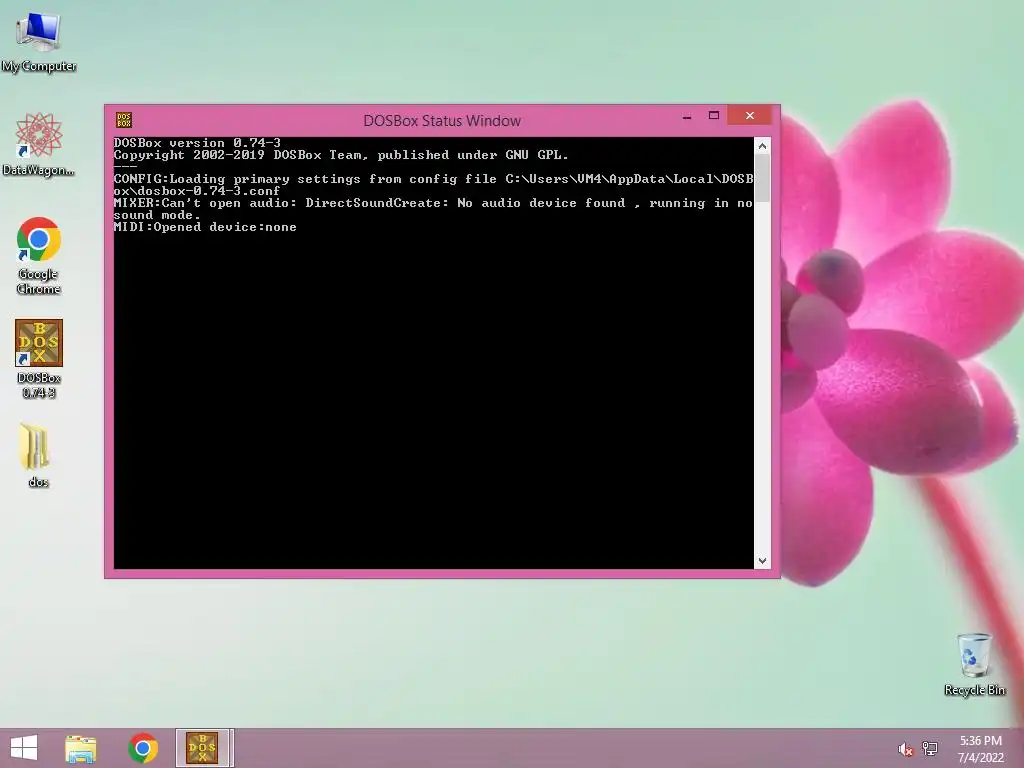
Task: Open the My Computer desktop icon
Action: [x=39, y=43]
